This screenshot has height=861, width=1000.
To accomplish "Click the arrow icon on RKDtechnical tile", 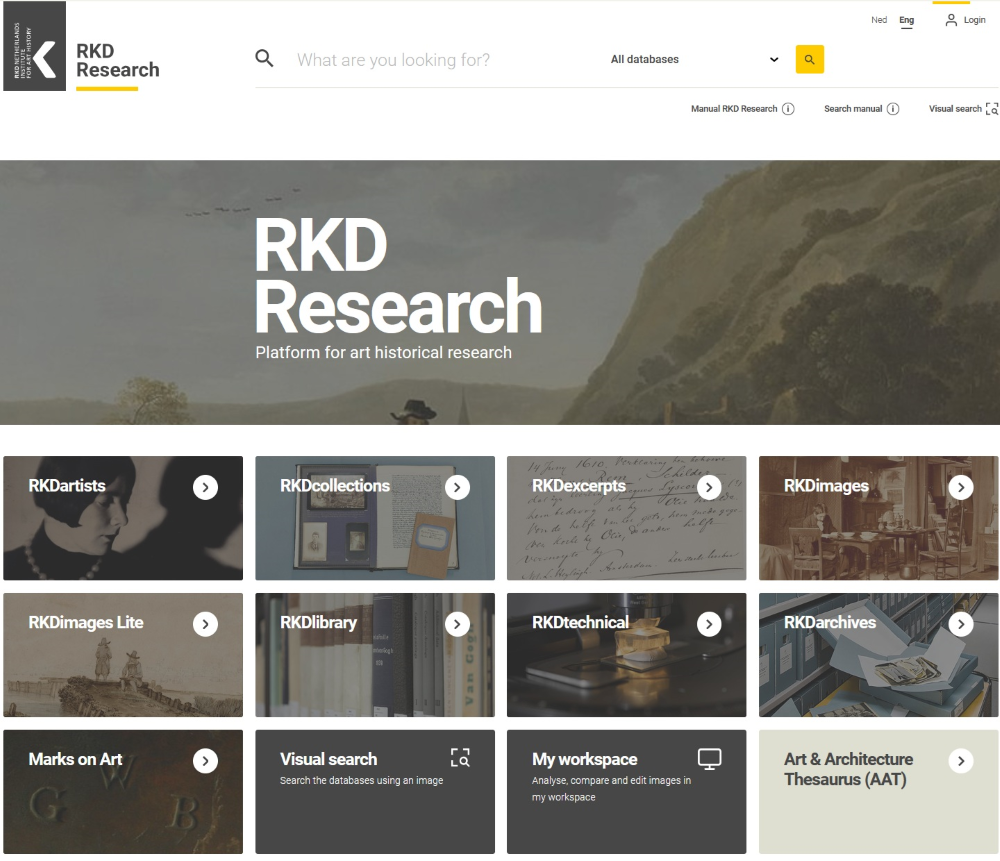I will pyautogui.click(x=709, y=624).
